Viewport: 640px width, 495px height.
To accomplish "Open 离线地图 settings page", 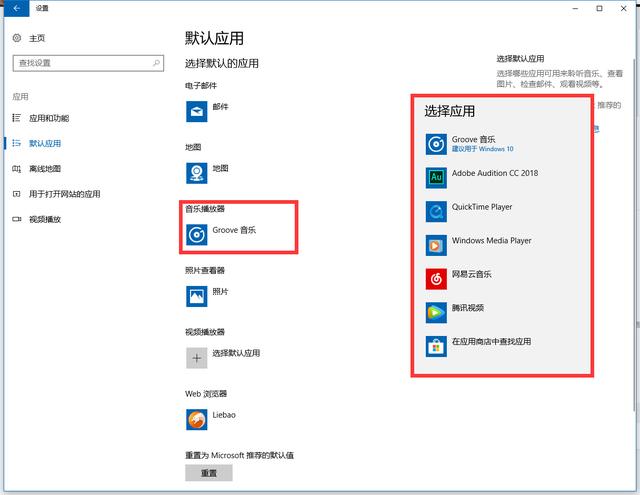I will click(45, 169).
